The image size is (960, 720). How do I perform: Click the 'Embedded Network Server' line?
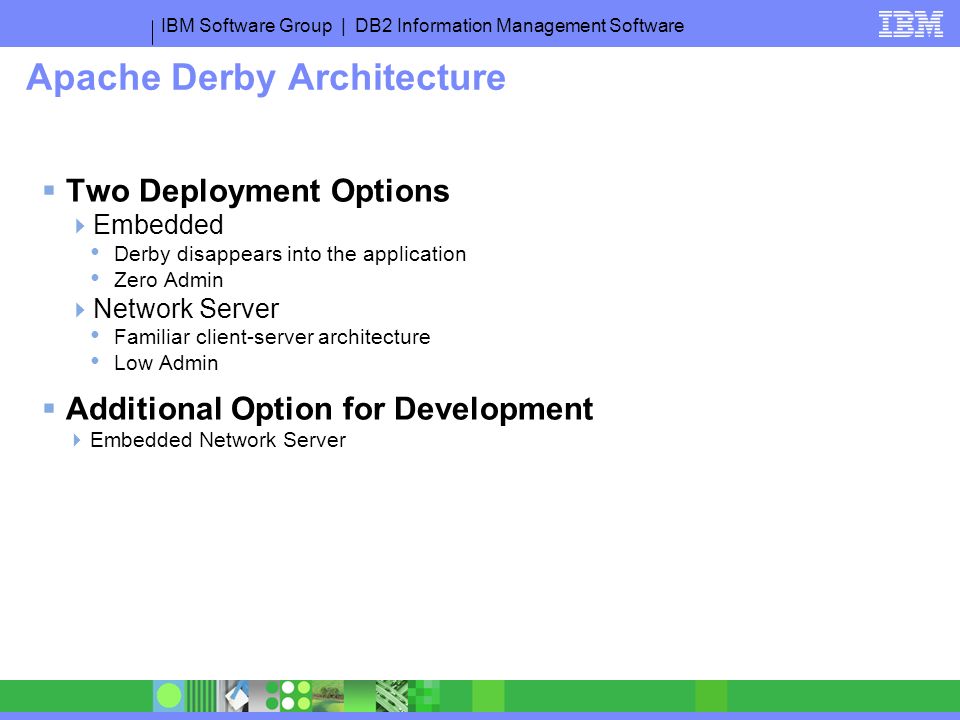218,440
